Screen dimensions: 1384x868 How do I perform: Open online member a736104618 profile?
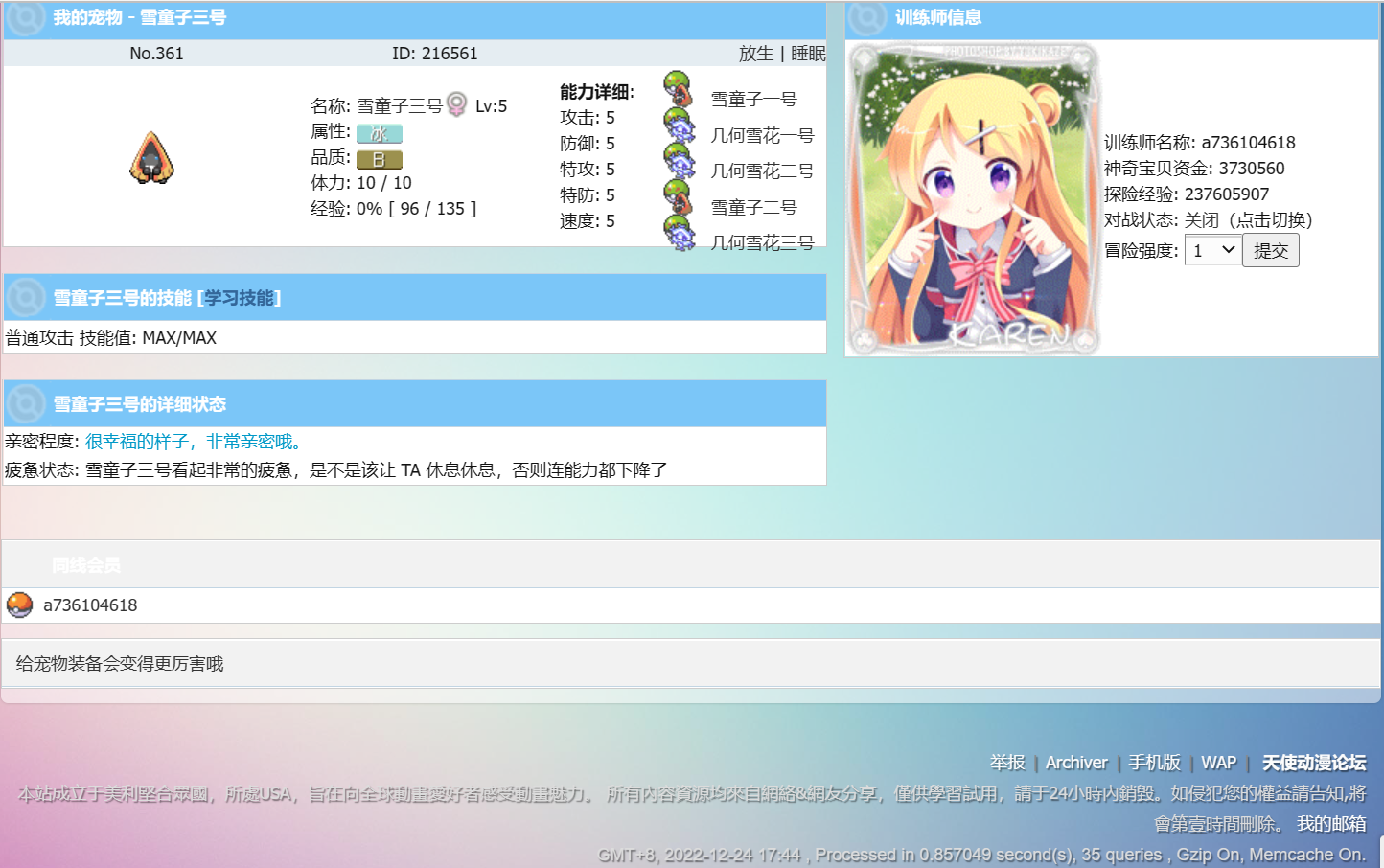(90, 605)
